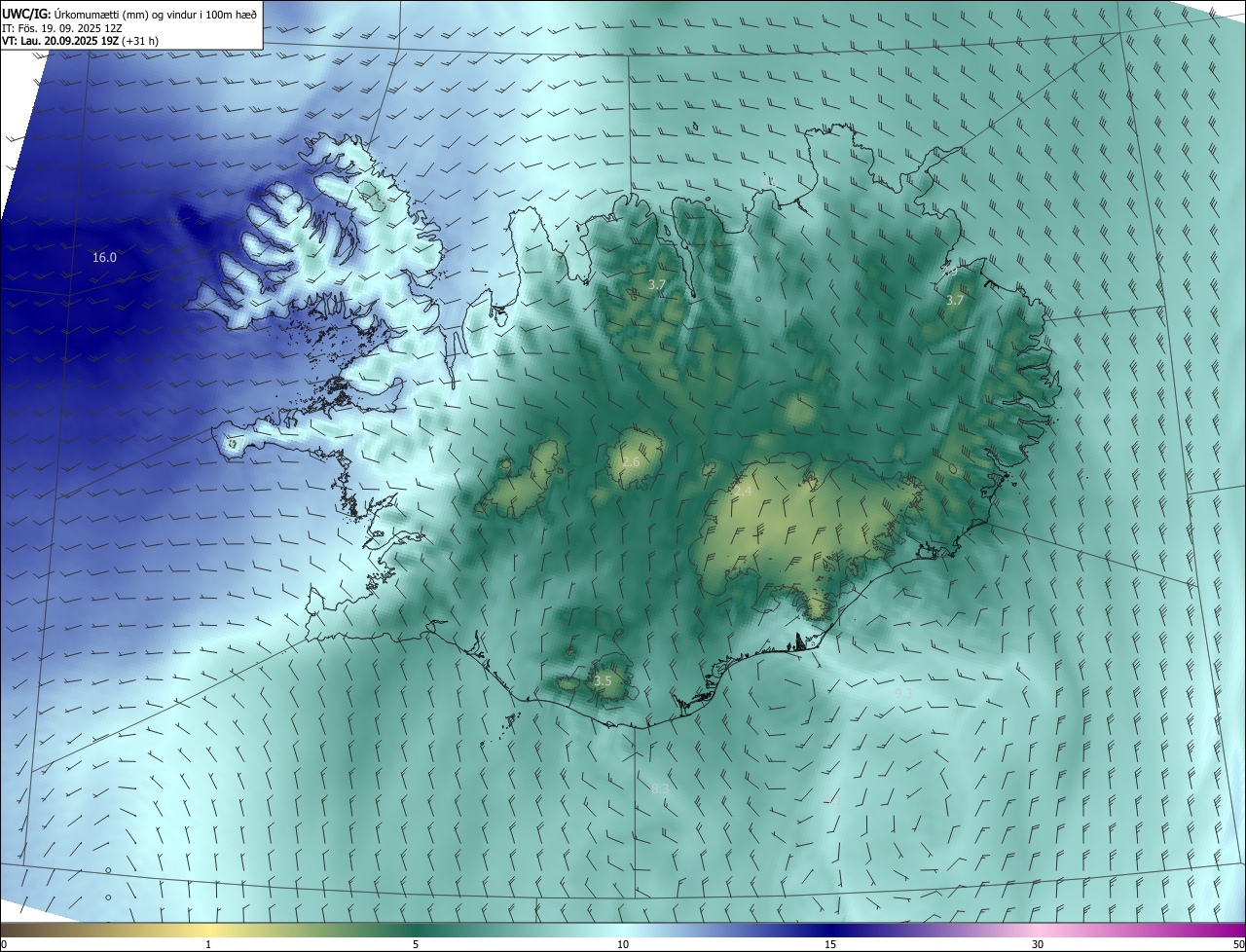Image resolution: width=1246 pixels, height=952 pixels.
Task: Click the 'UWC/IG: Úrkomumætti (mm)' title line
Action: pos(130,13)
